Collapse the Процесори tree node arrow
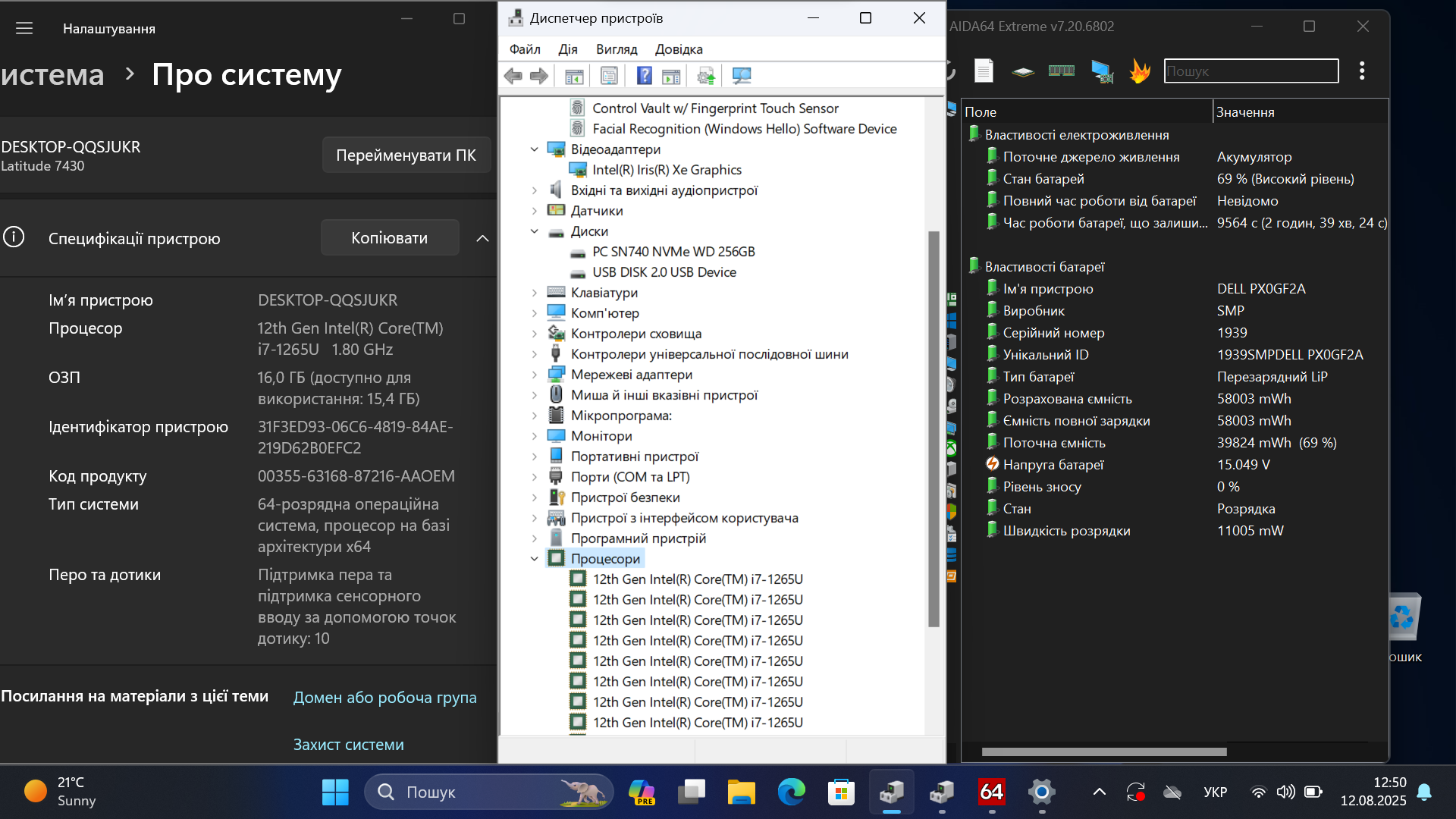The width and height of the screenshot is (1456, 819). click(535, 559)
